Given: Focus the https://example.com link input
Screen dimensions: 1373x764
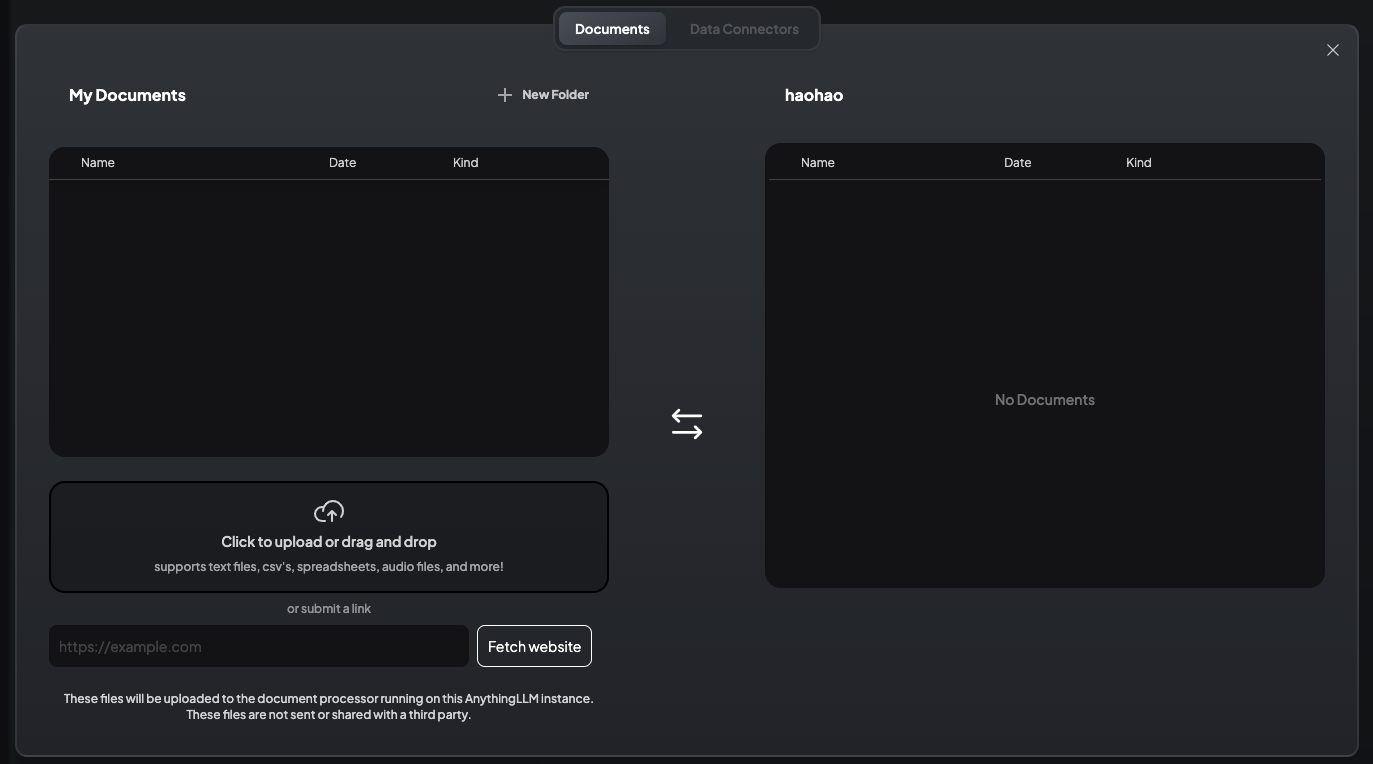Looking at the screenshot, I should click(259, 646).
